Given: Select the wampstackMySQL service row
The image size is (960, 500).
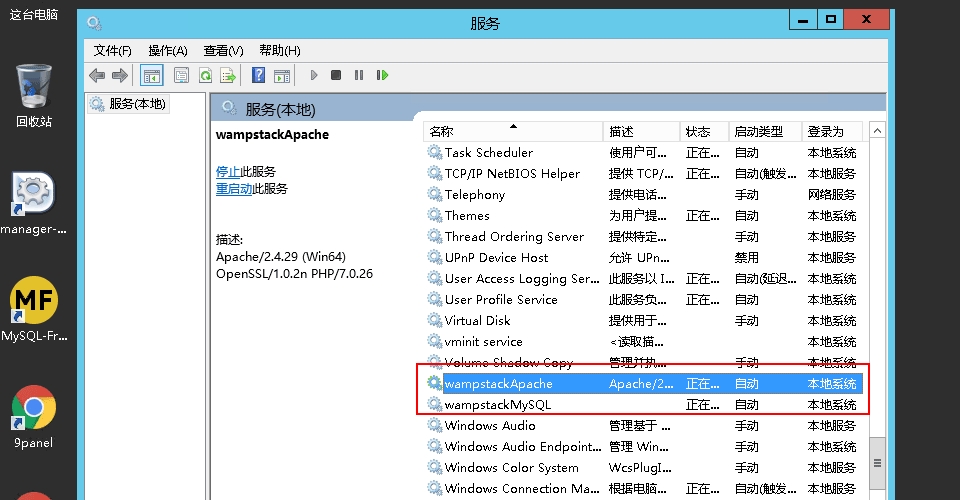Looking at the screenshot, I should pyautogui.click(x=498, y=405).
